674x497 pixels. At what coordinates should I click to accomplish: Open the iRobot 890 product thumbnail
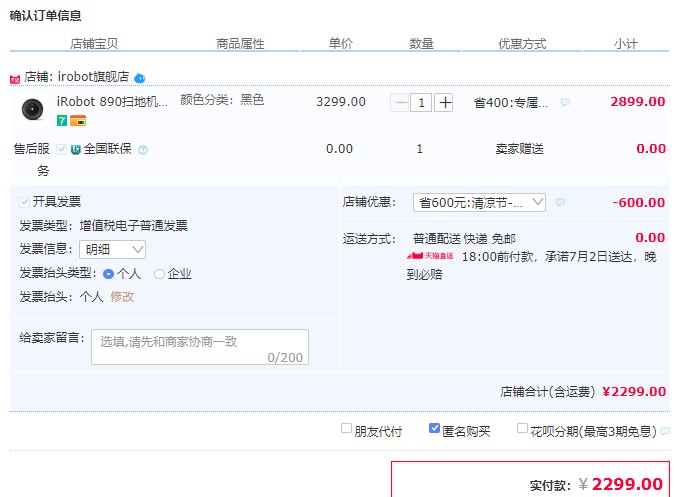tap(33, 109)
